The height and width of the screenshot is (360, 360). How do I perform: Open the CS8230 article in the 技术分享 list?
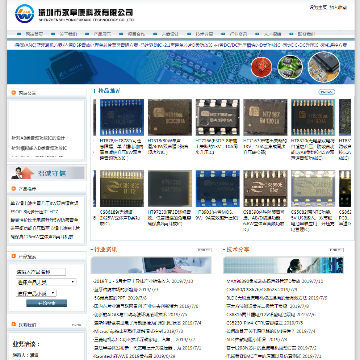pyautogui.click(x=264, y=323)
